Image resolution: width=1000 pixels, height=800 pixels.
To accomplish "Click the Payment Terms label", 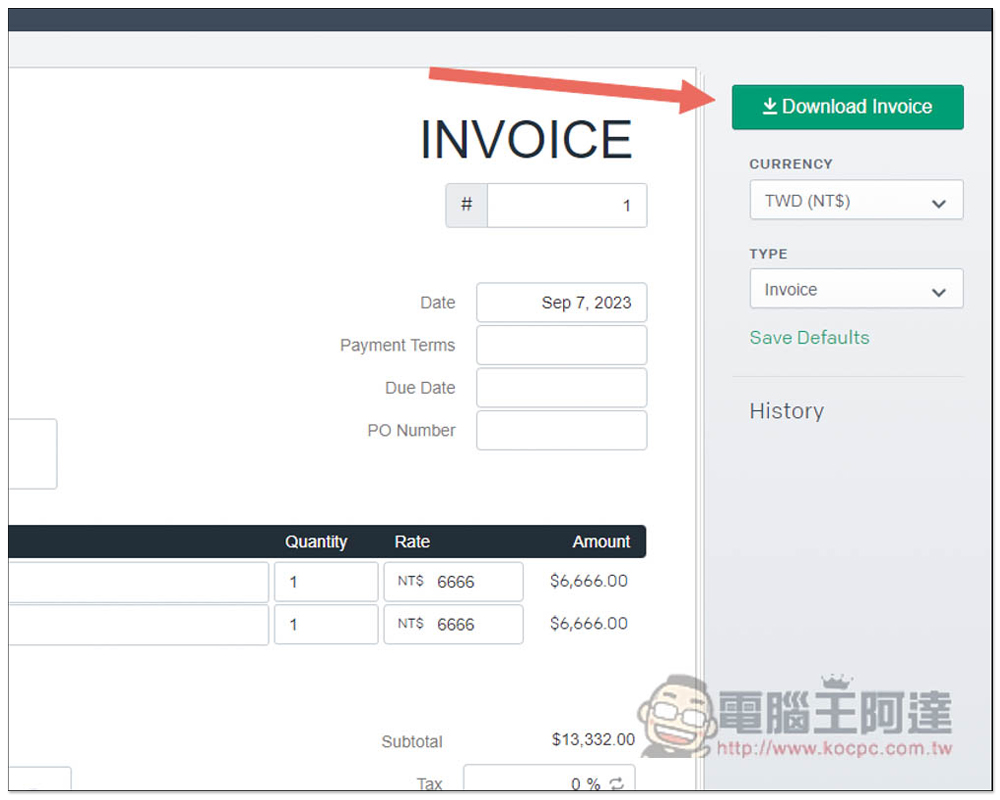I will [397, 345].
